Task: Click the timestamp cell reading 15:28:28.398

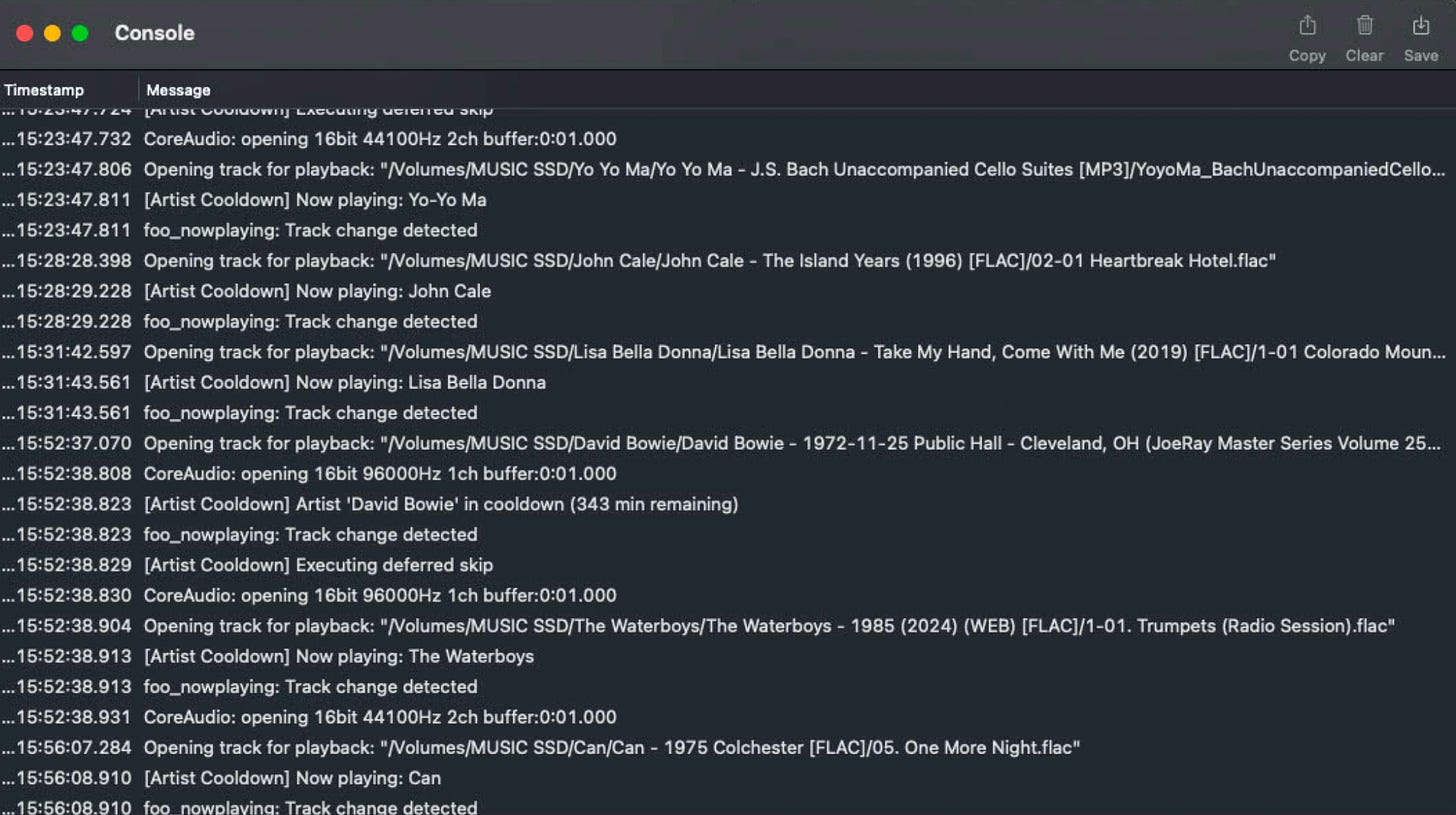Action: (66, 261)
